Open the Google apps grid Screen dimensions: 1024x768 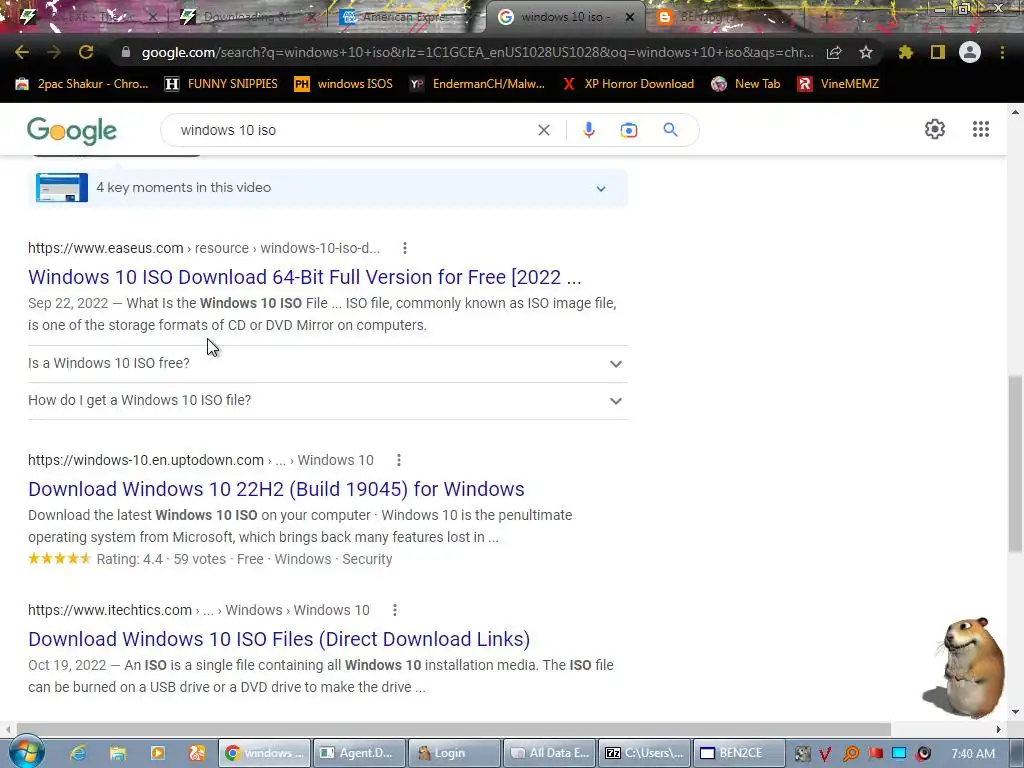click(x=980, y=129)
